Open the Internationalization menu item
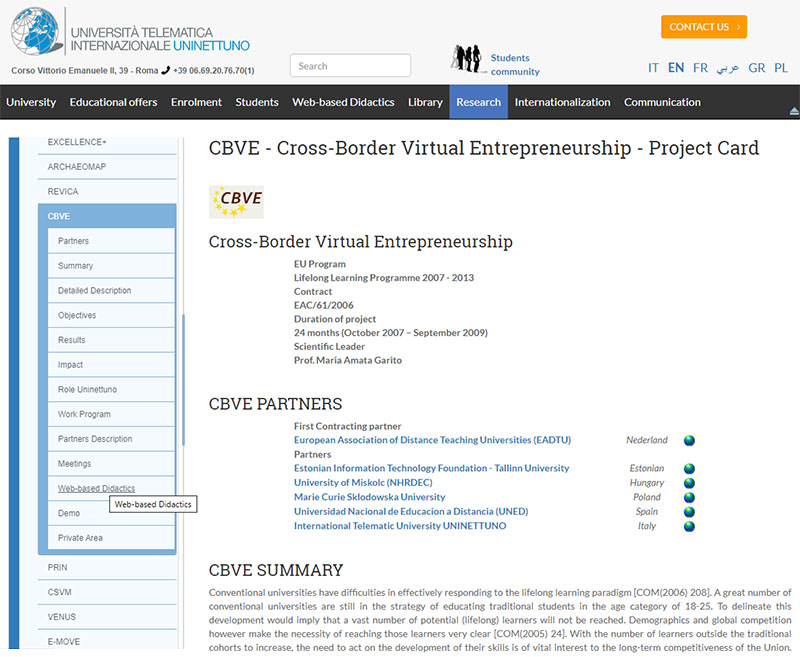The width and height of the screenshot is (800, 657). click(562, 102)
